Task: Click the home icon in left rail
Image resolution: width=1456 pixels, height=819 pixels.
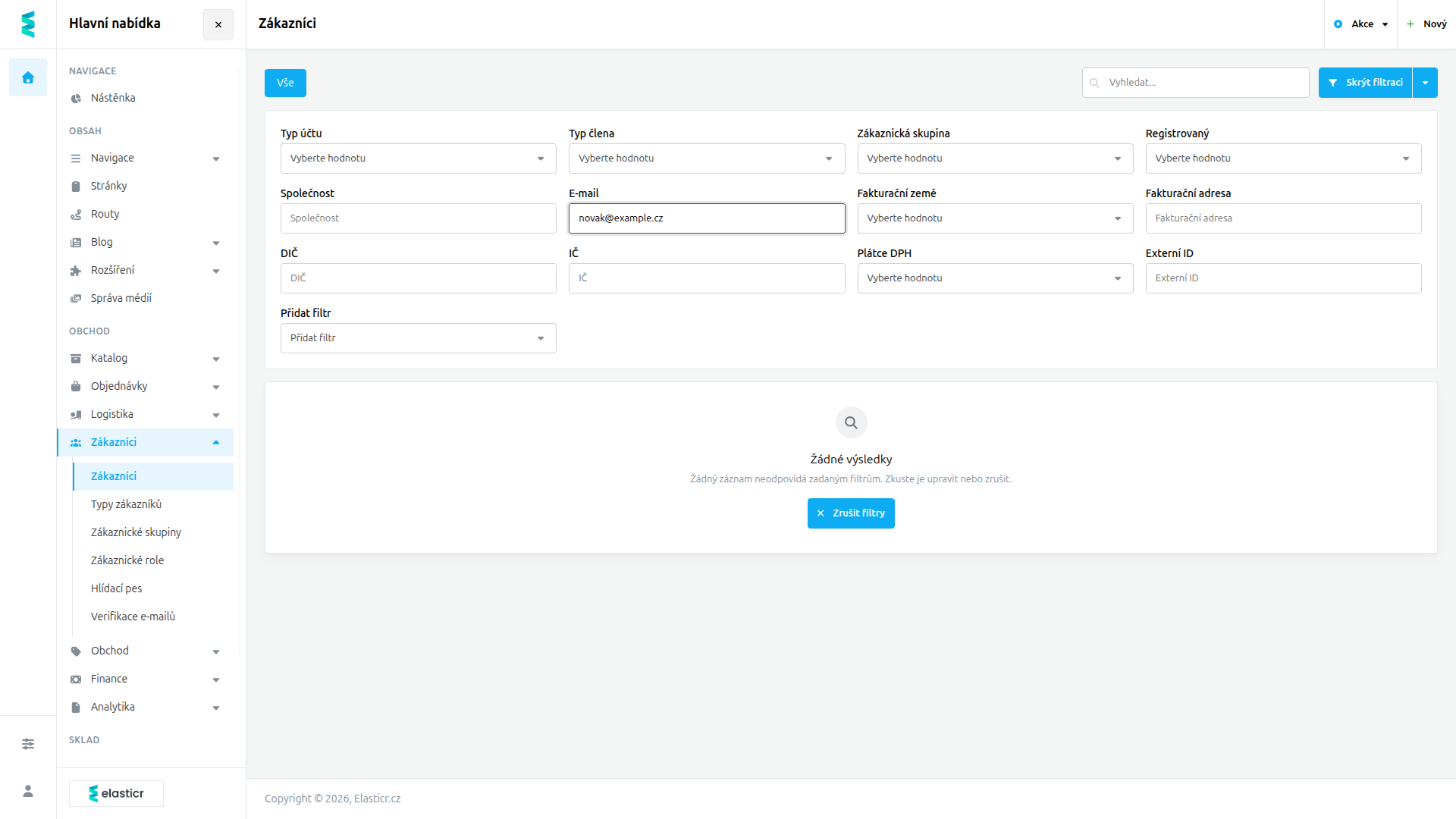Action: (28, 77)
